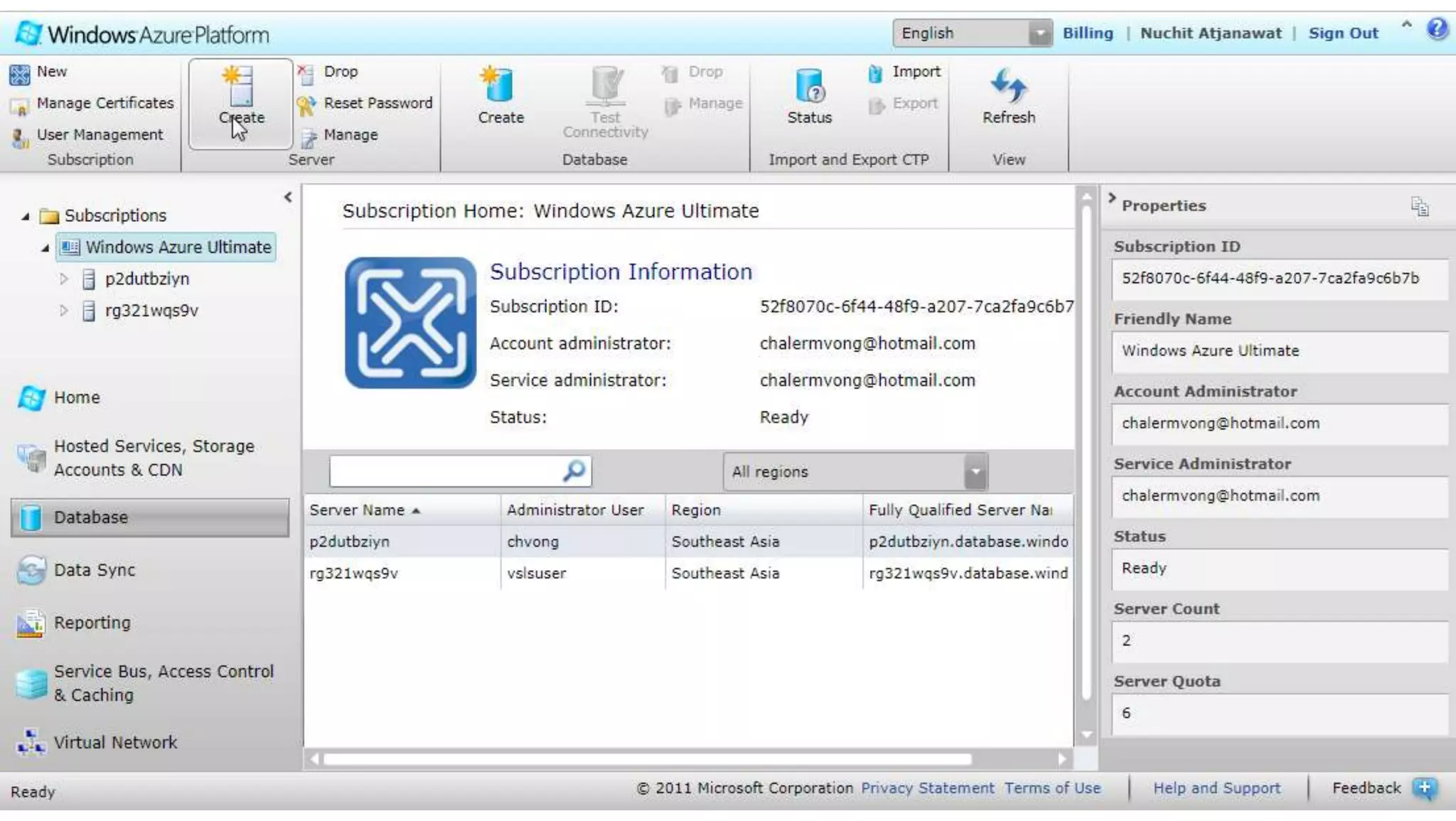Expand the p2dutbziyn server node
Image resolution: width=1456 pixels, height=821 pixels.
click(63, 279)
